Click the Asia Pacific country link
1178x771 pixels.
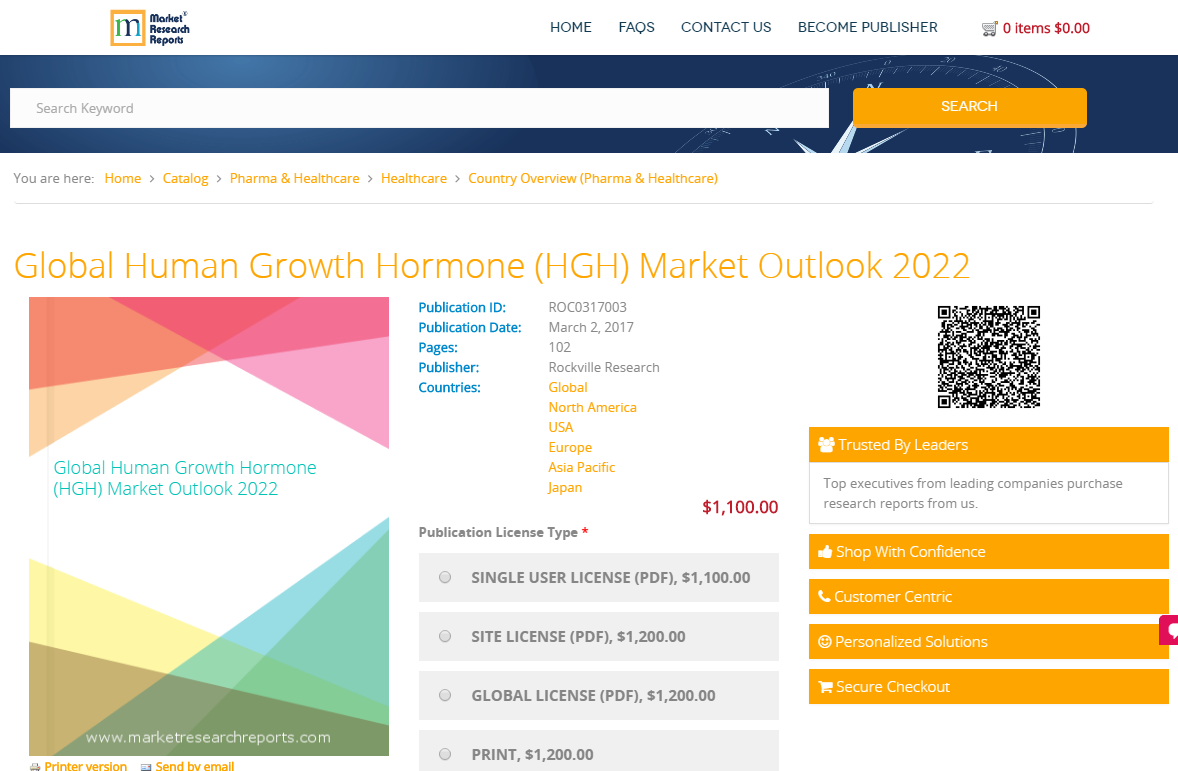click(581, 467)
